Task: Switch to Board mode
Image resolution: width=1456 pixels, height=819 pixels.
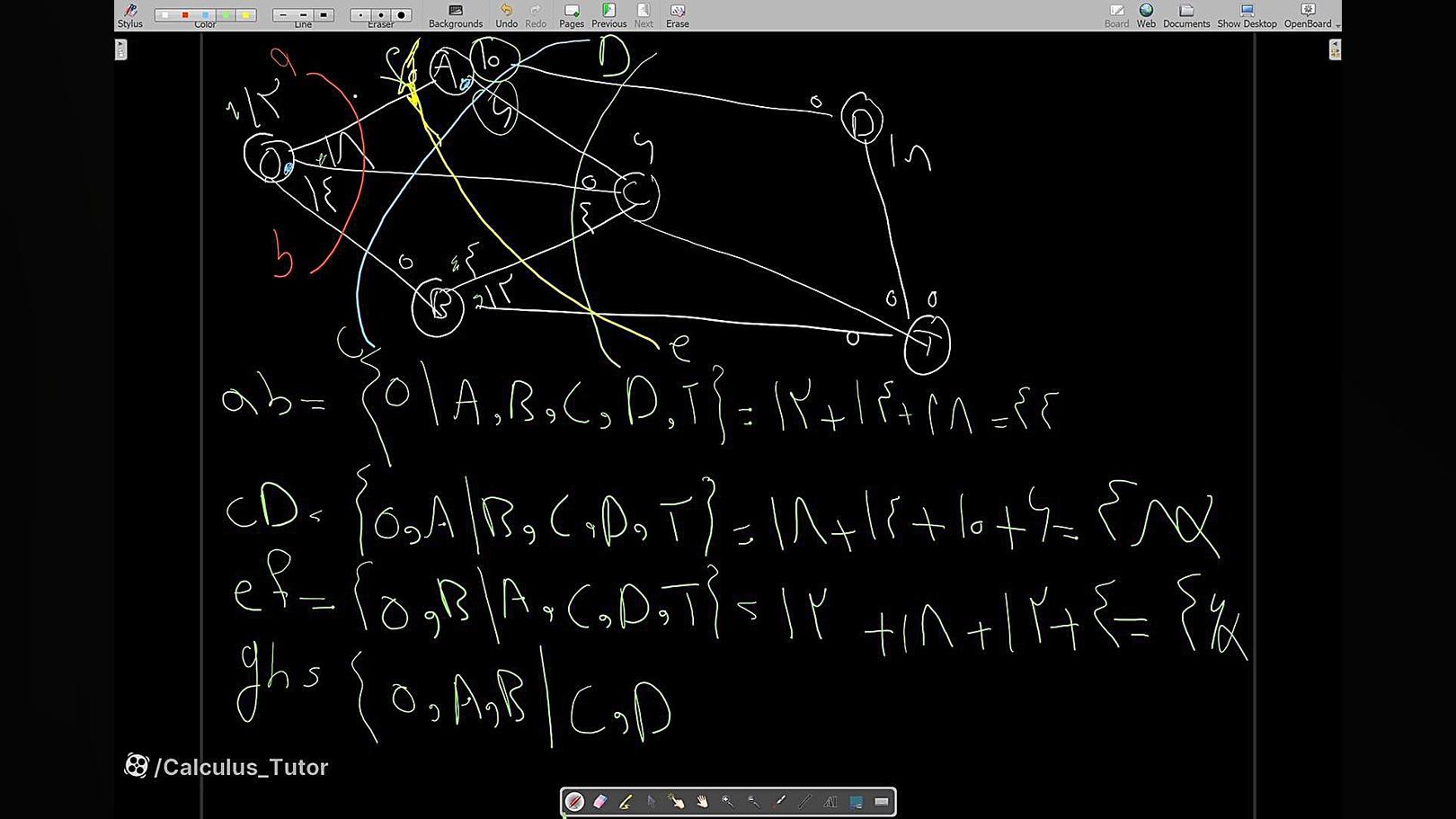Action: tap(1116, 15)
